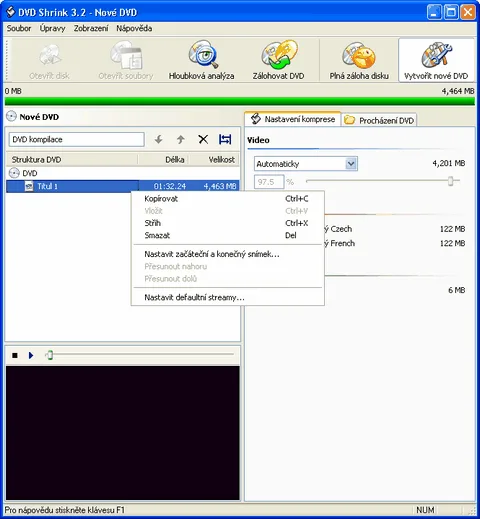Click the DVD kompilace name field

(x=77, y=139)
